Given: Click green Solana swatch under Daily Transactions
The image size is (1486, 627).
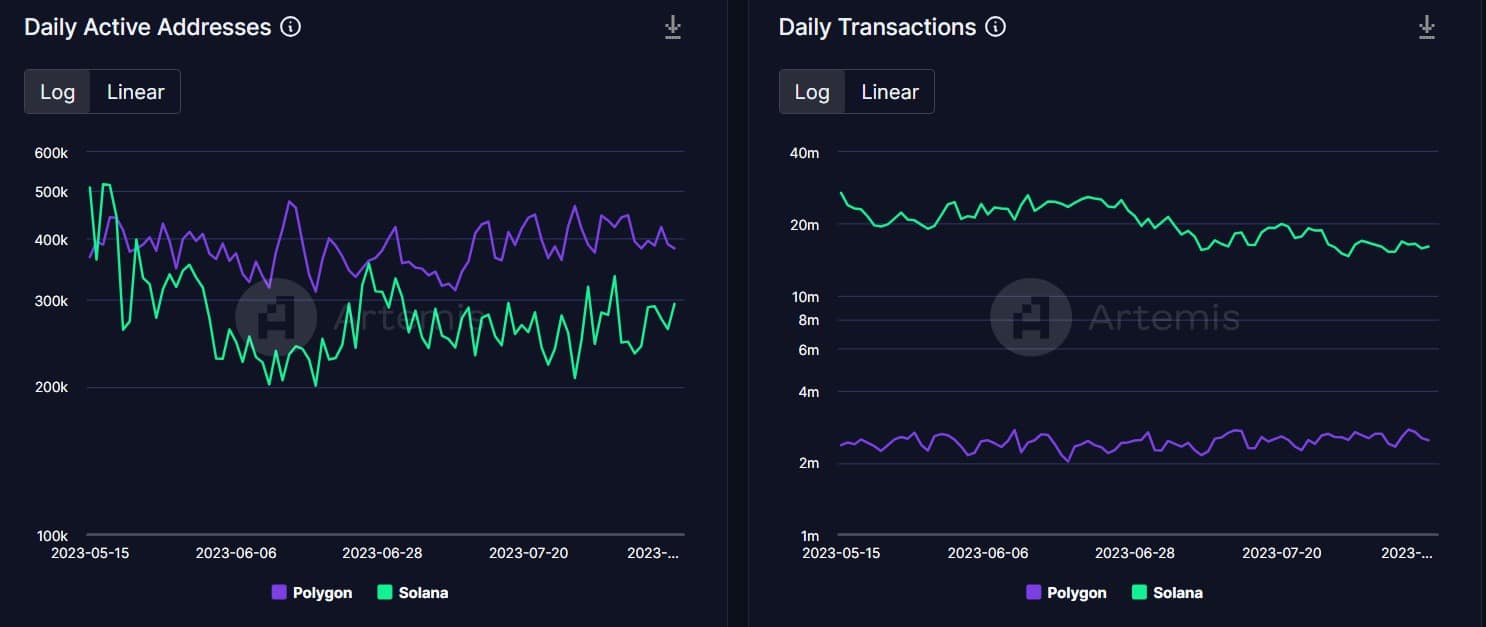Looking at the screenshot, I should click(x=1138, y=592).
